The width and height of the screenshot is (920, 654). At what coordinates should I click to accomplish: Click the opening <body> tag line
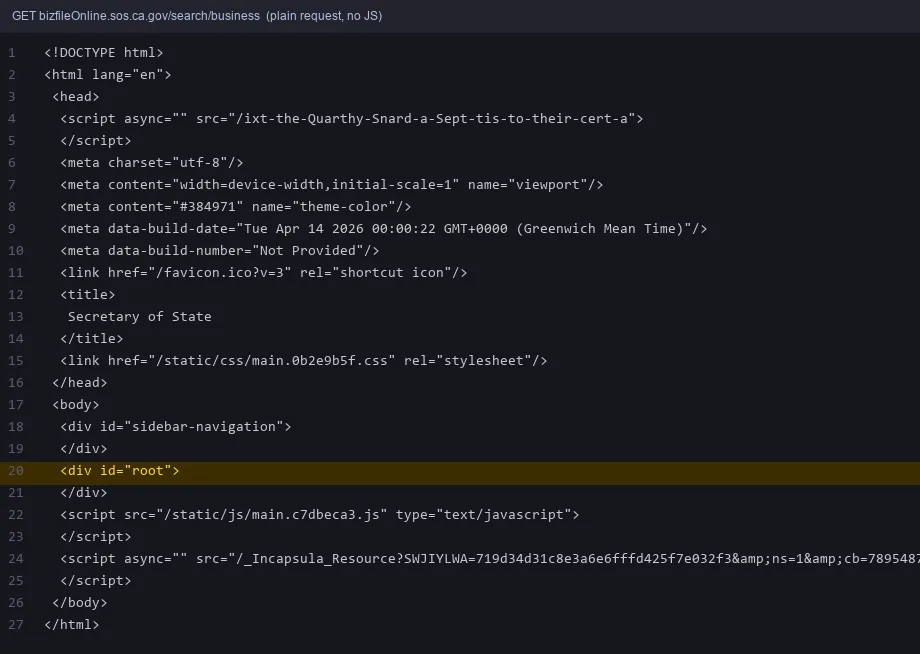(x=76, y=405)
